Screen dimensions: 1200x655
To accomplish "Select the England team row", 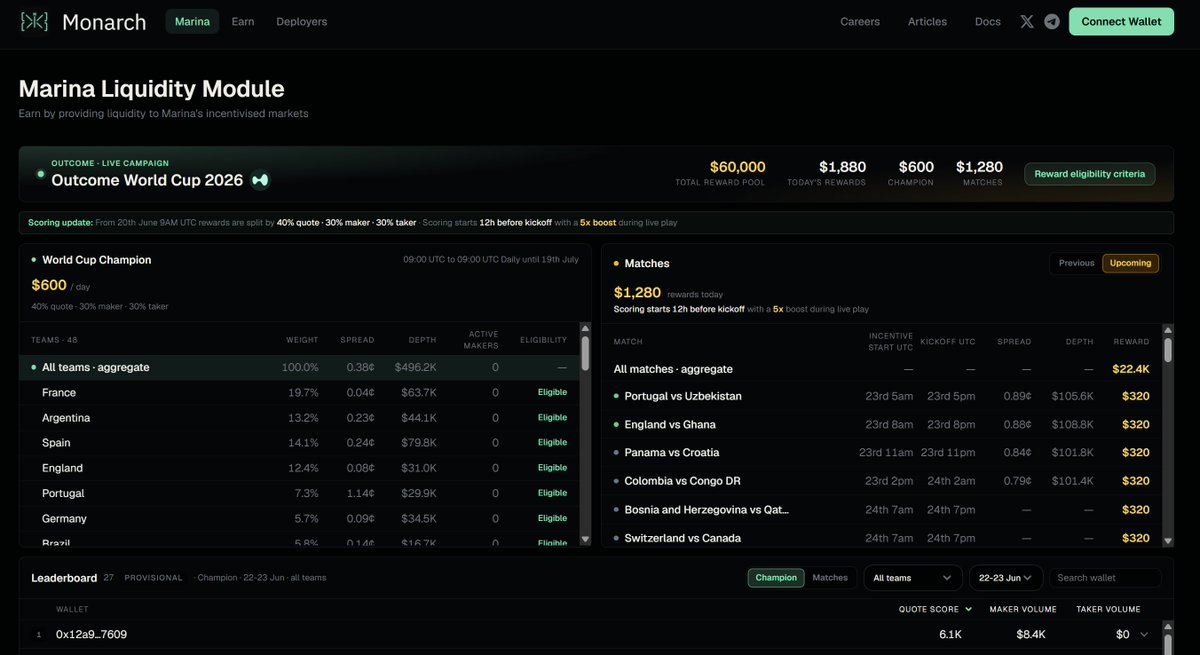I will 299,468.
